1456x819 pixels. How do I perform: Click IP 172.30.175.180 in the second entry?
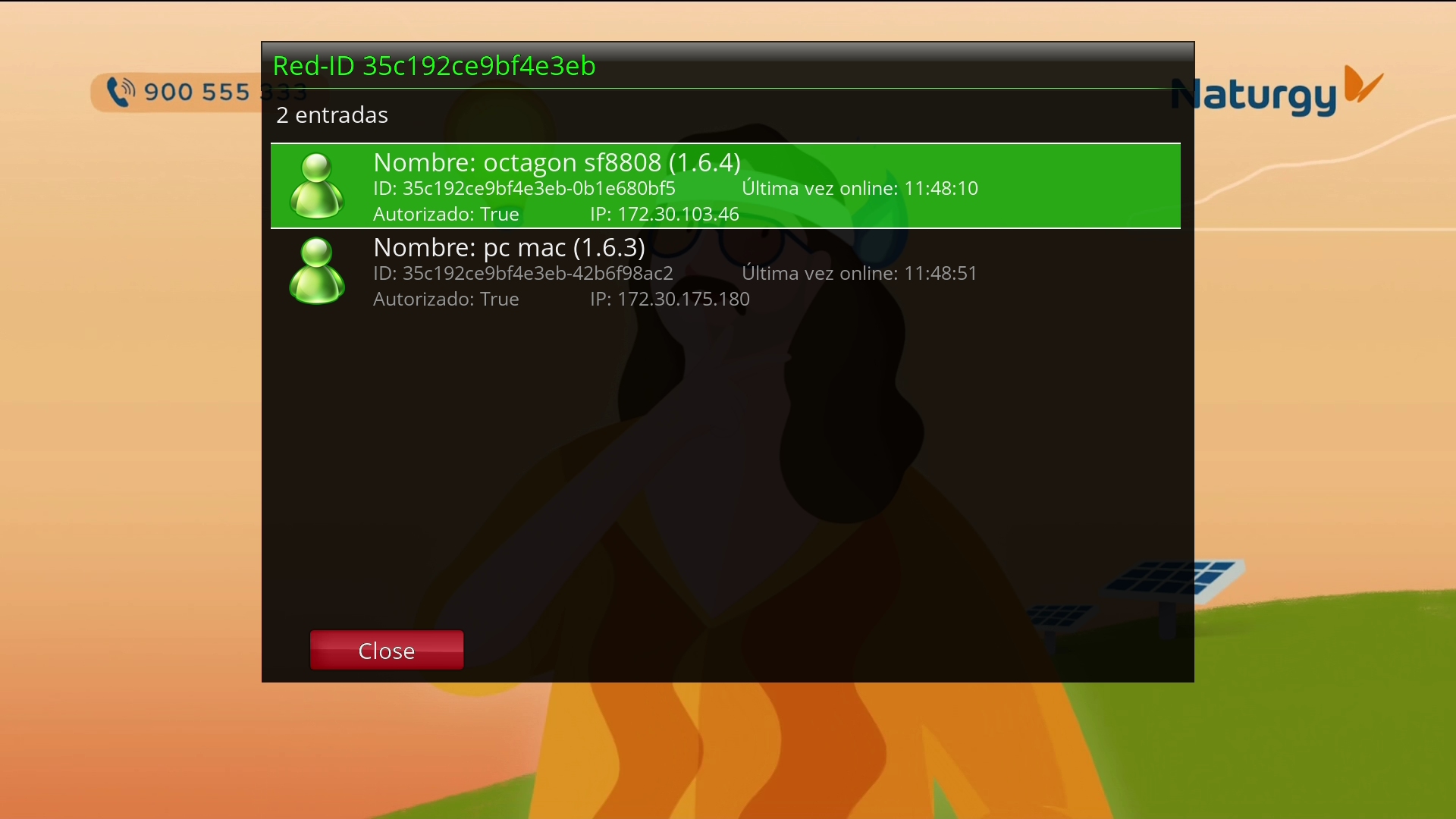click(670, 299)
